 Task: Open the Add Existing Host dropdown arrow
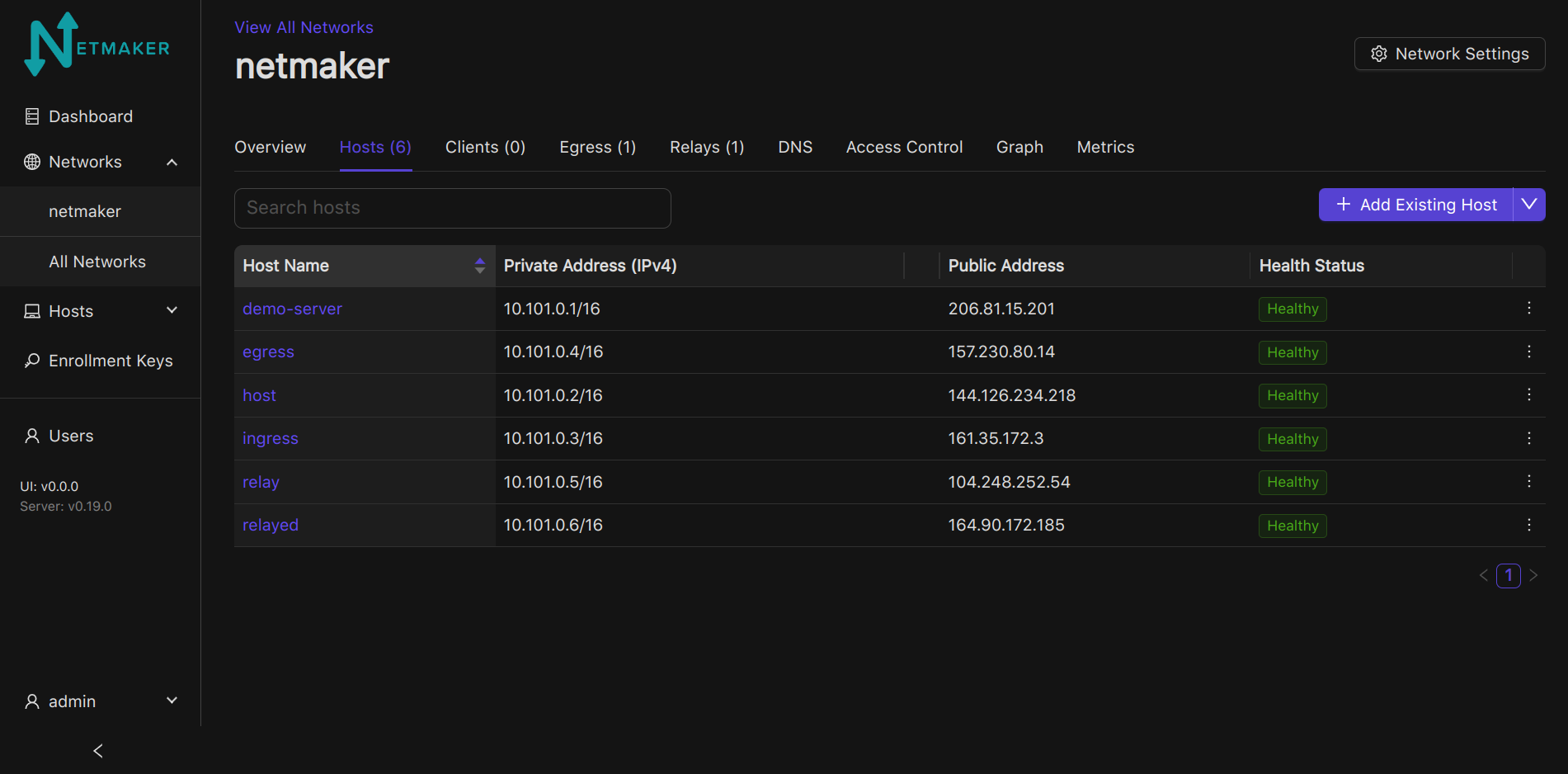pos(1530,204)
